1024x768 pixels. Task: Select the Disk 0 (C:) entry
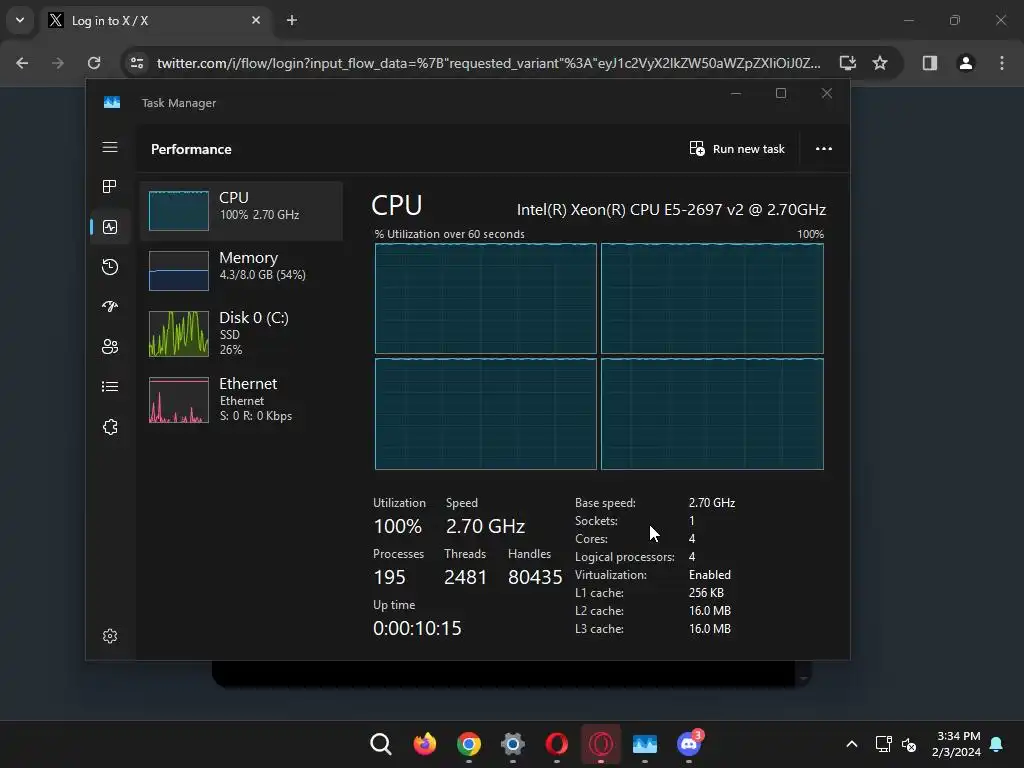click(x=242, y=334)
